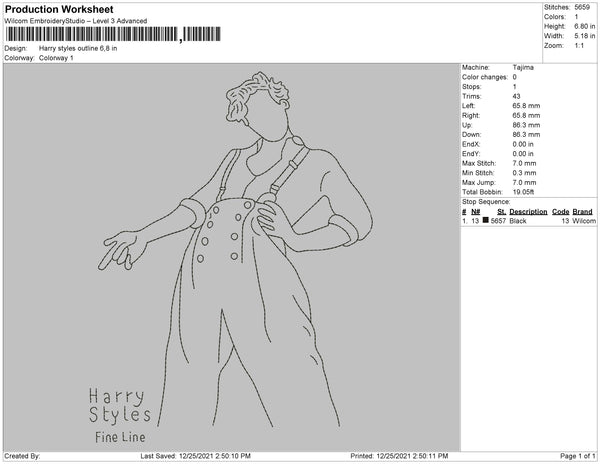Select the 'Page 1 of 1' indicator
Image resolution: width=600 pixels, height=464 pixels.
point(577,456)
